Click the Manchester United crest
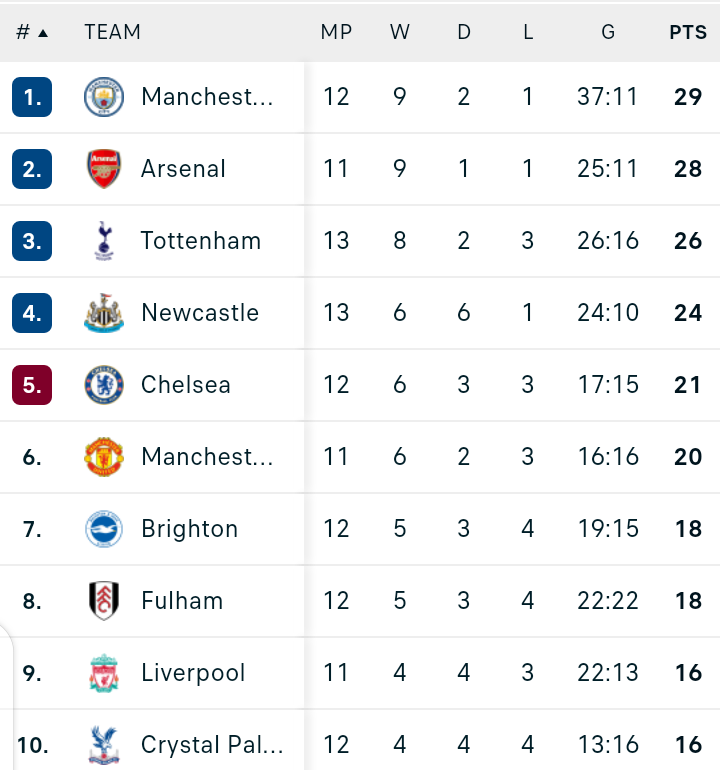720x770 pixels. (x=104, y=457)
